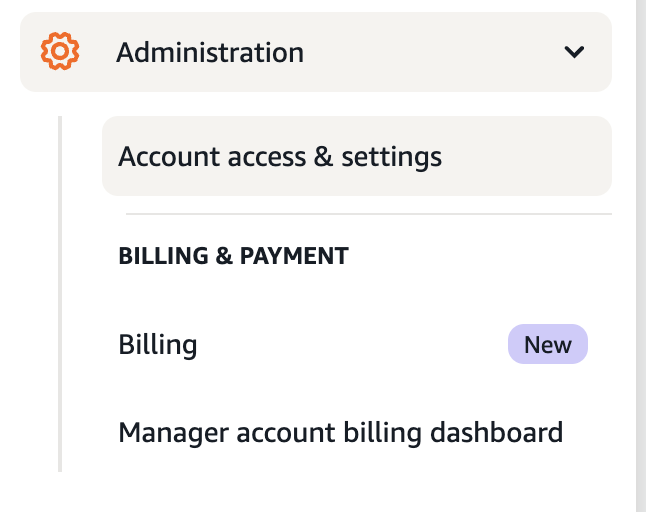Click the divider line below Account access & settings
Screen dimensions: 646x512
point(368,214)
